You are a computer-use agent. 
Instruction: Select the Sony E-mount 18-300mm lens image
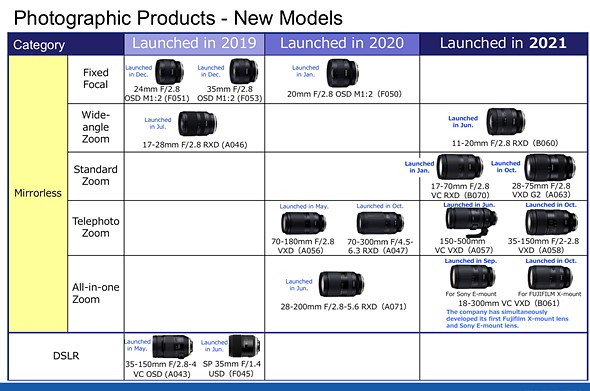(472, 277)
